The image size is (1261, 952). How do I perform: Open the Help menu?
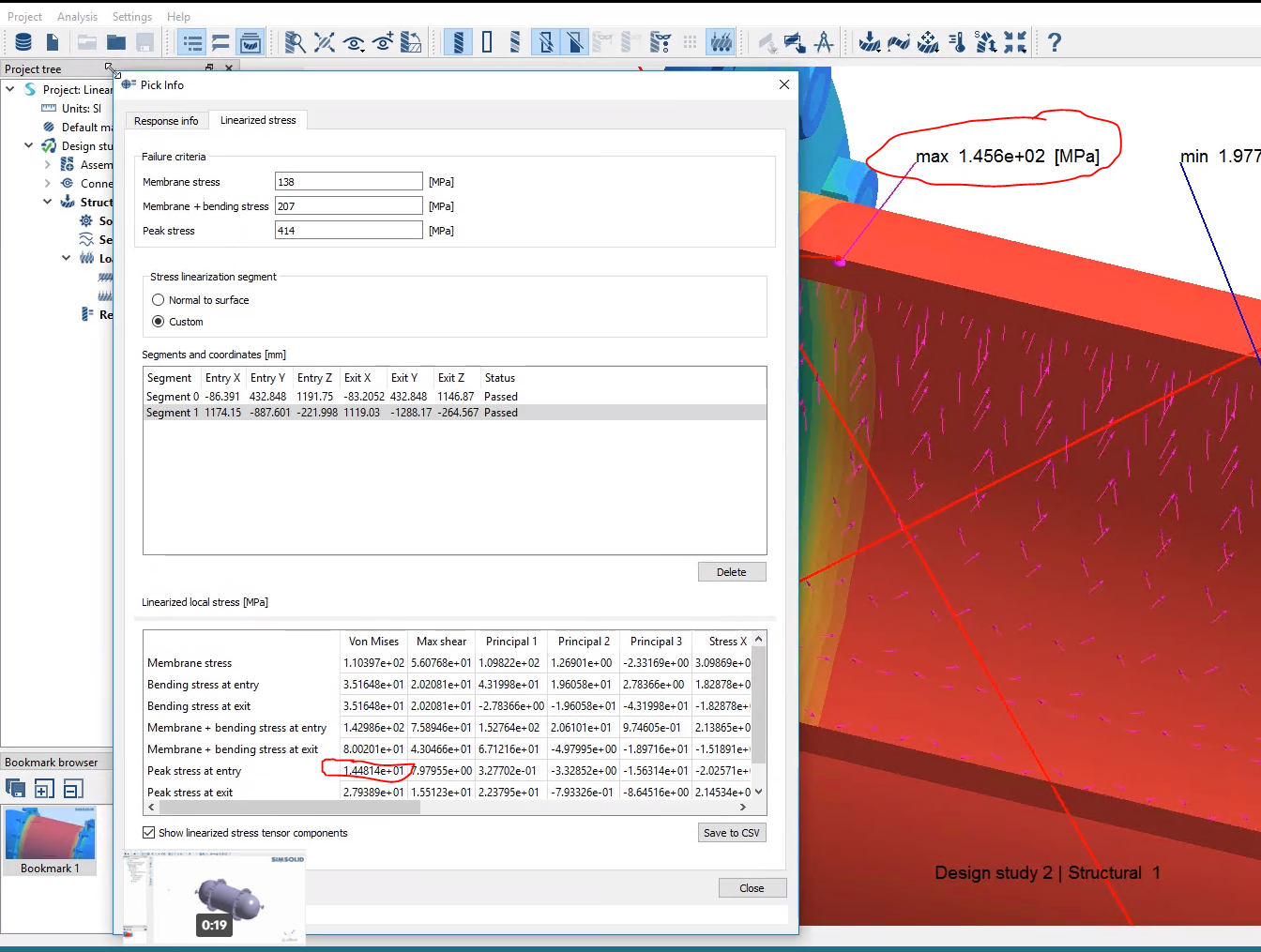pyautogui.click(x=178, y=17)
